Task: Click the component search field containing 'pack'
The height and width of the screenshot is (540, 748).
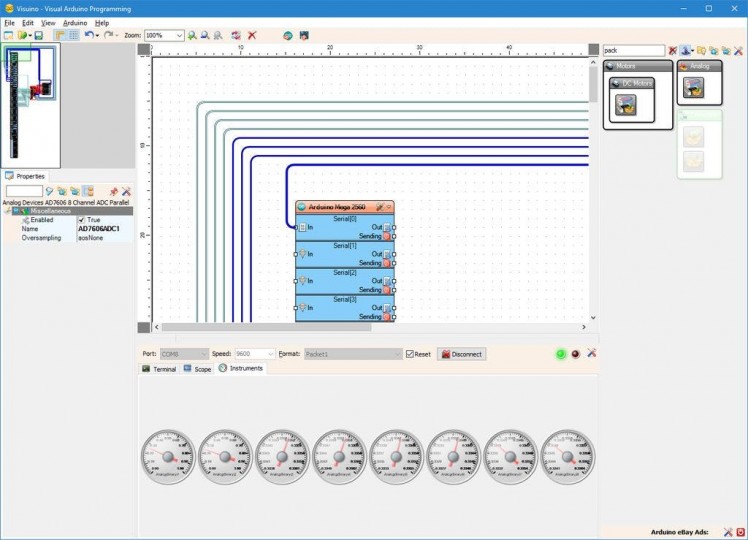Action: pyautogui.click(x=633, y=50)
